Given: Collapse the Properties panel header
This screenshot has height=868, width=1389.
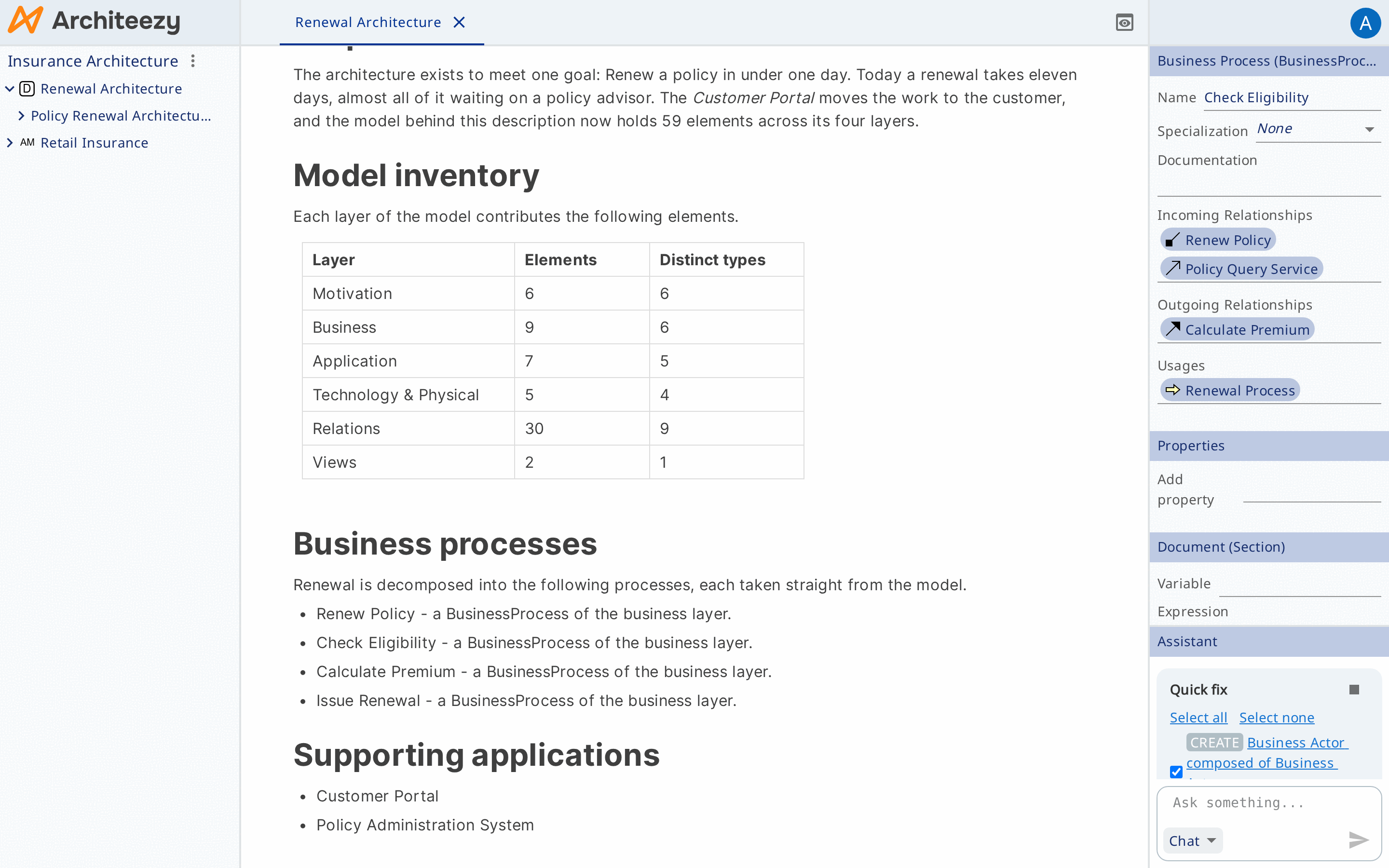Looking at the screenshot, I should 1268,446.
